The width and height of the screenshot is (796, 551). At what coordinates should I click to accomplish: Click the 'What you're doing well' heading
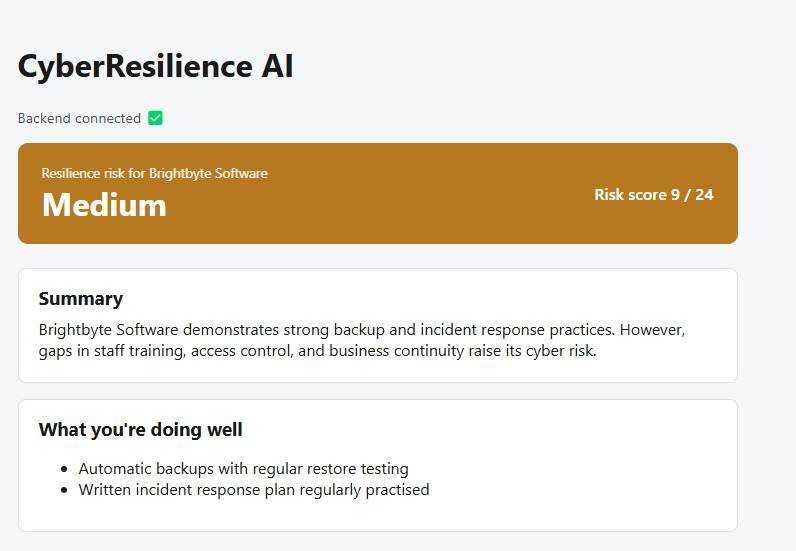(x=141, y=430)
